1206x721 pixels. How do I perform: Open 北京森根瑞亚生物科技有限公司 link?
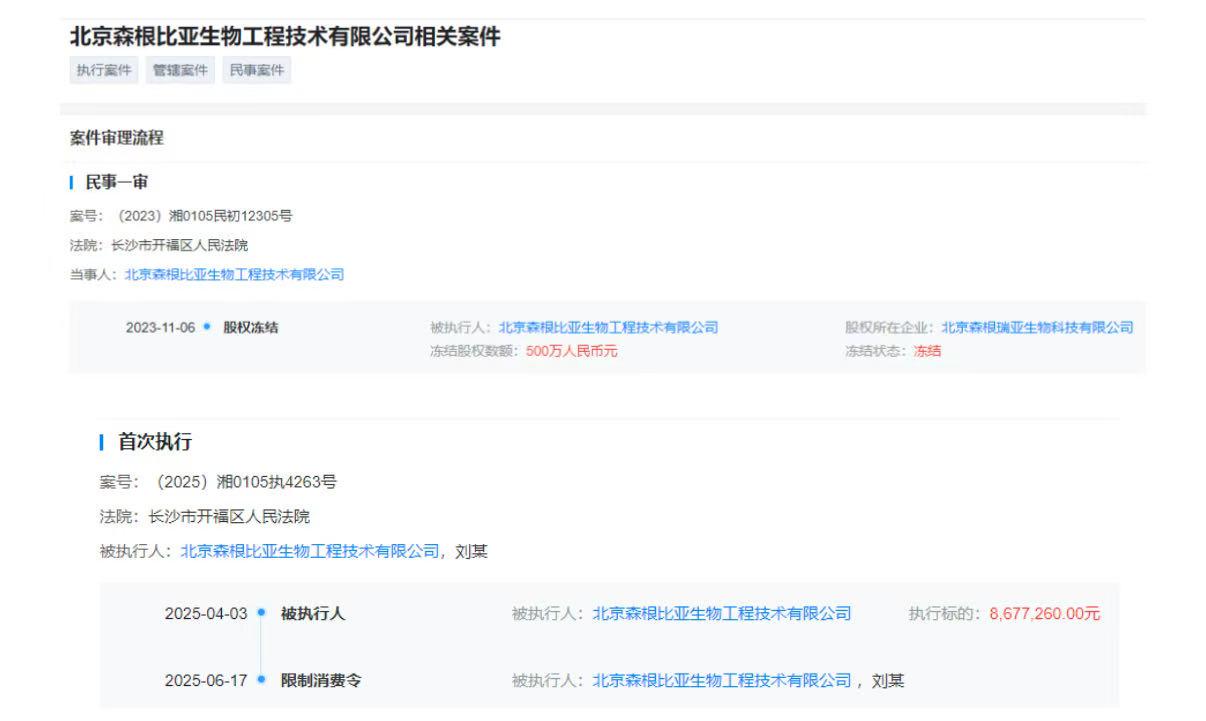point(1037,327)
